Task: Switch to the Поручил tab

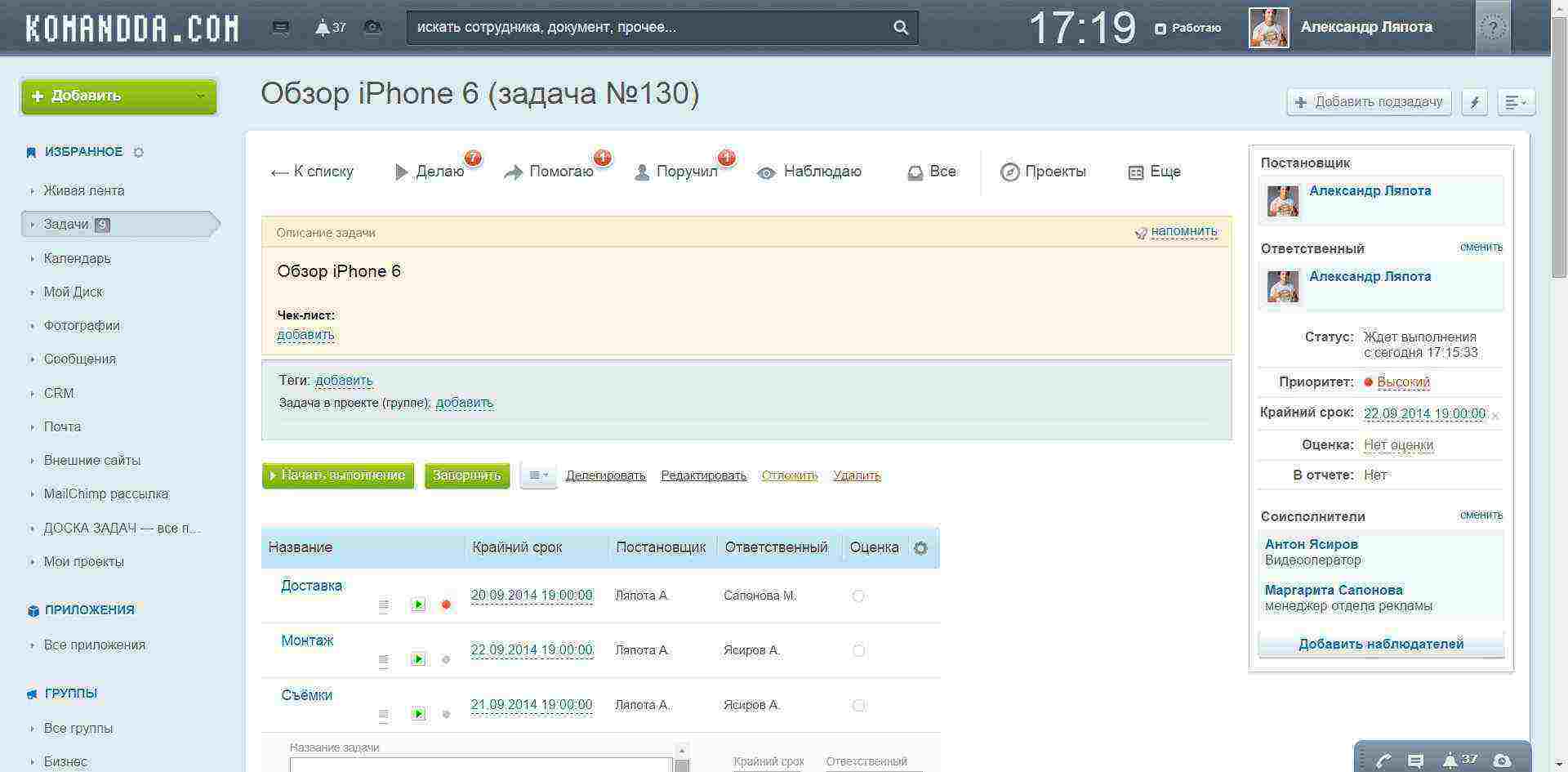Action: tap(676, 172)
